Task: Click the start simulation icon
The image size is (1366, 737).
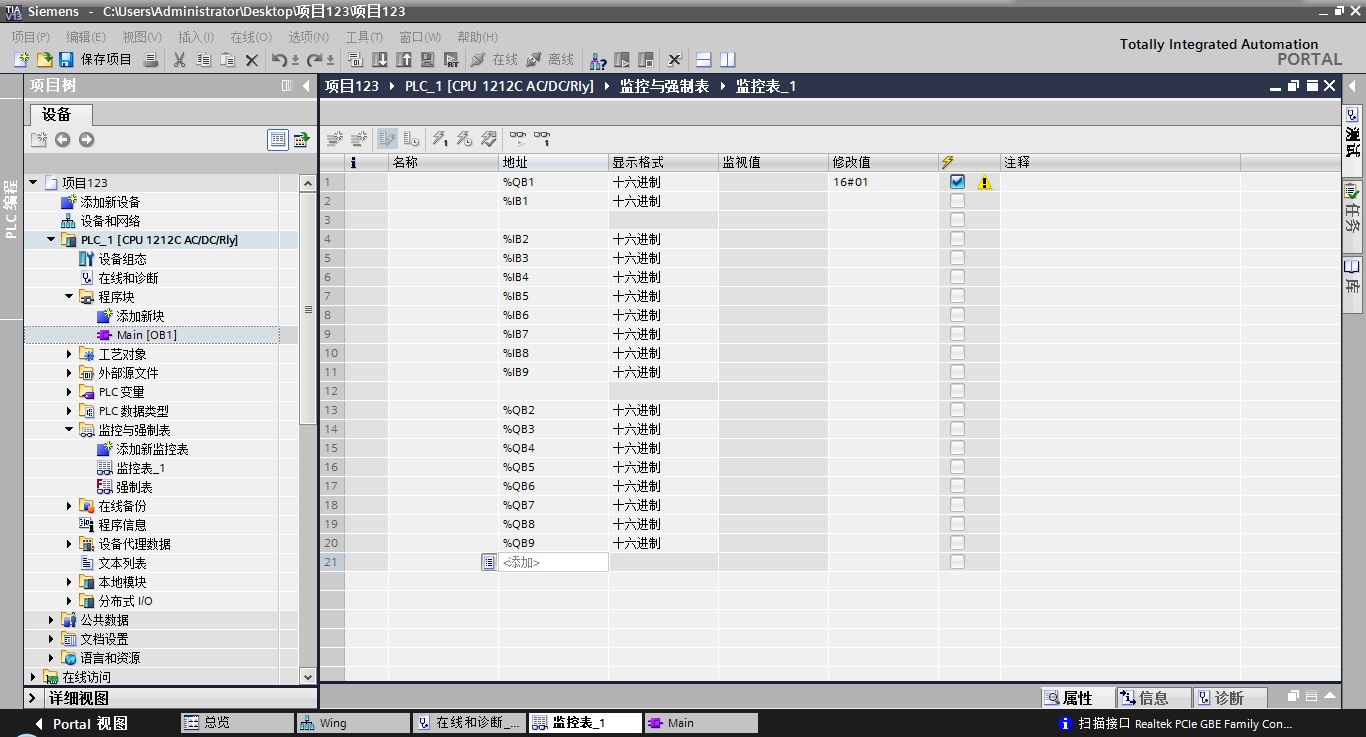Action: (x=428, y=60)
